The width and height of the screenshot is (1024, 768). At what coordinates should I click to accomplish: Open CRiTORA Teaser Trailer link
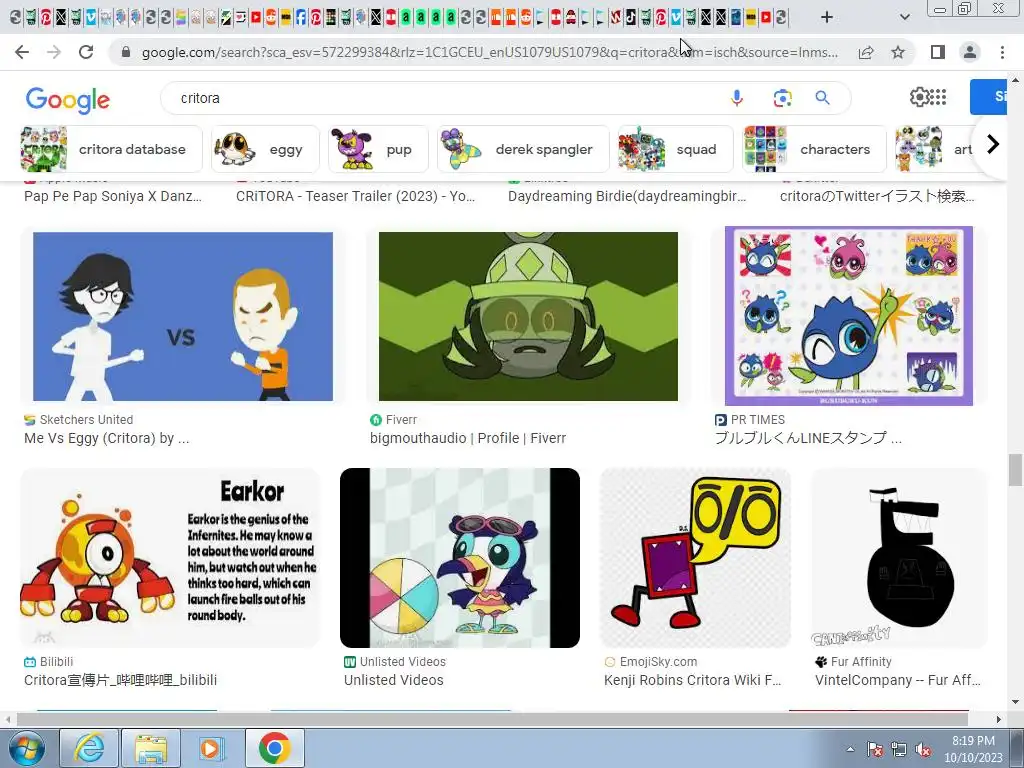click(x=355, y=196)
